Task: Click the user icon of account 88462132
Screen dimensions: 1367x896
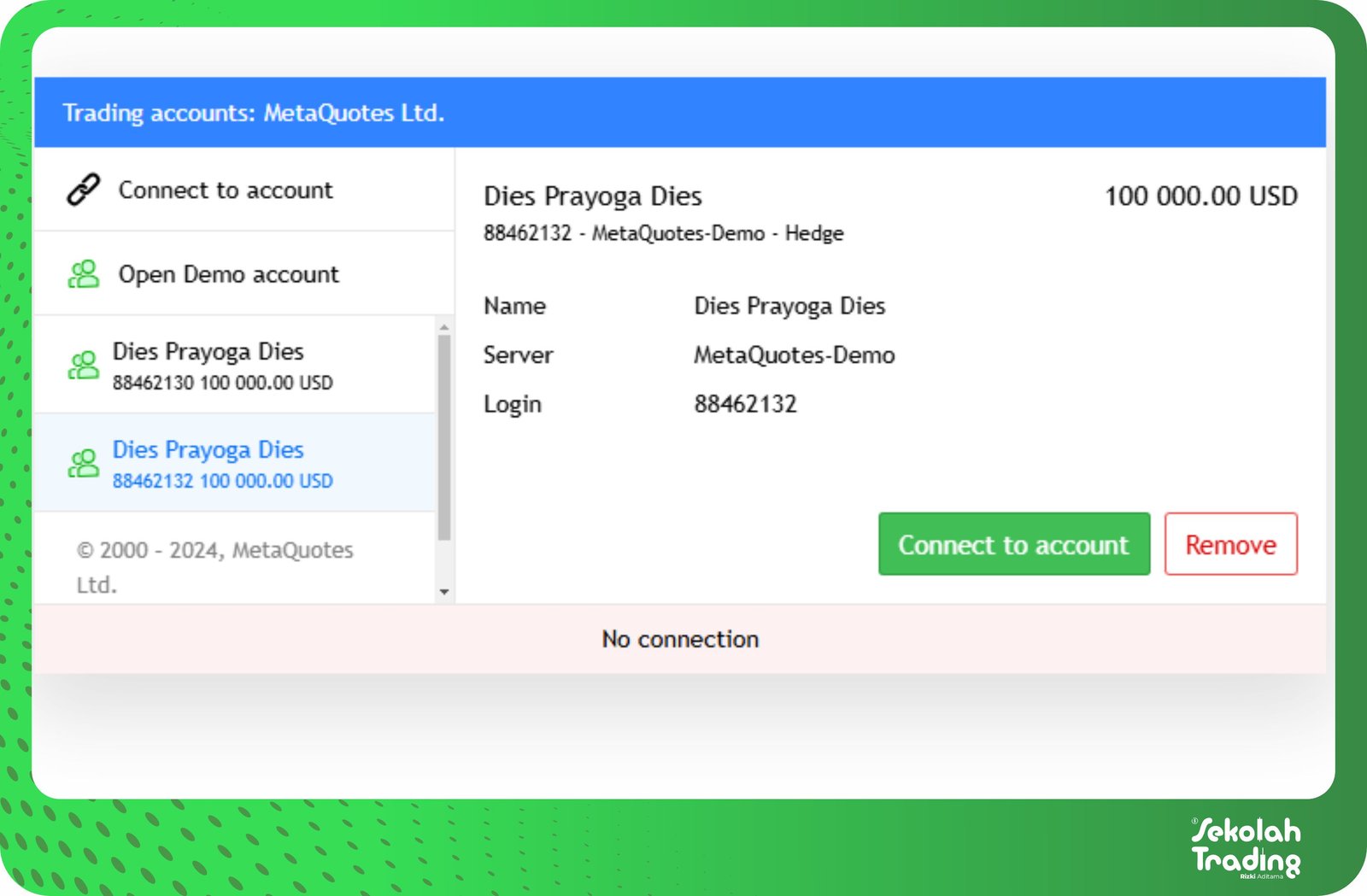Action: click(x=84, y=464)
